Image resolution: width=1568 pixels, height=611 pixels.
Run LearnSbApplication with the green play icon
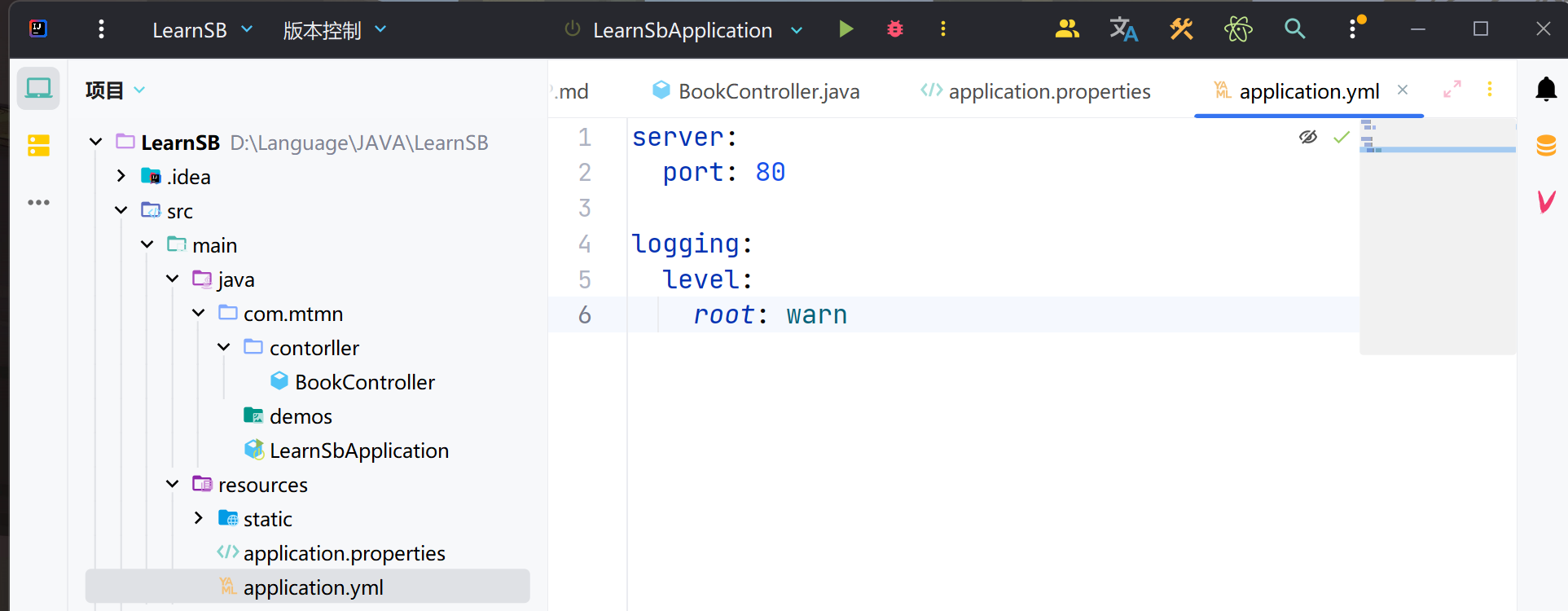(x=845, y=29)
